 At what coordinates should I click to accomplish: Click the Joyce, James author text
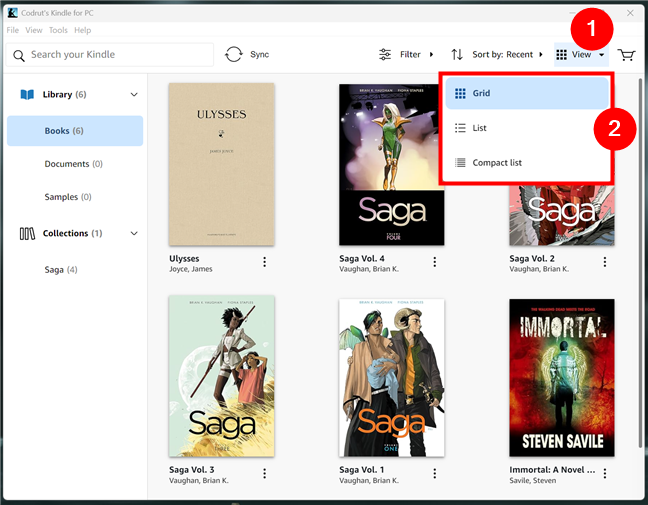click(191, 269)
